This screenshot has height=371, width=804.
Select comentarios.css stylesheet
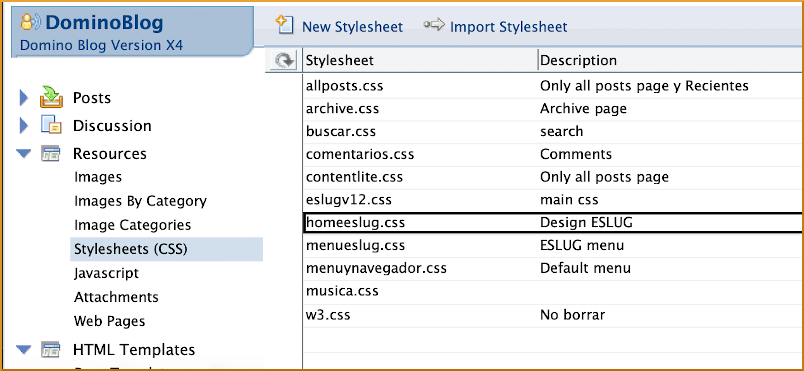coord(360,154)
